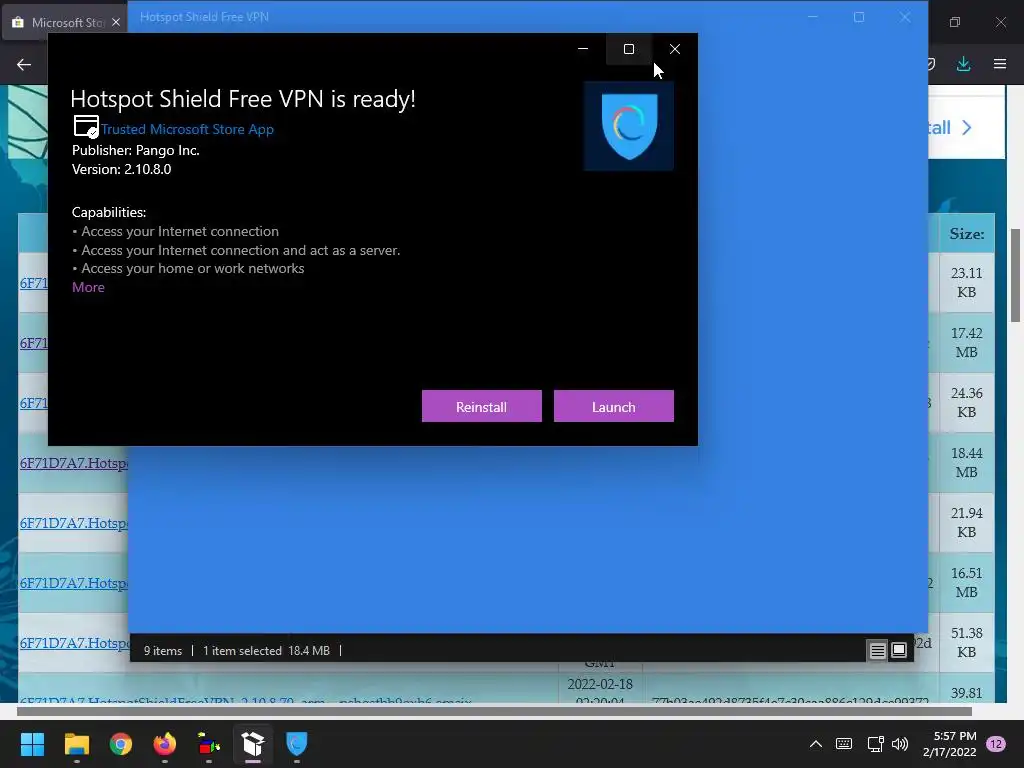
Task: Select the 17.42 MB size cell
Action: (967, 342)
